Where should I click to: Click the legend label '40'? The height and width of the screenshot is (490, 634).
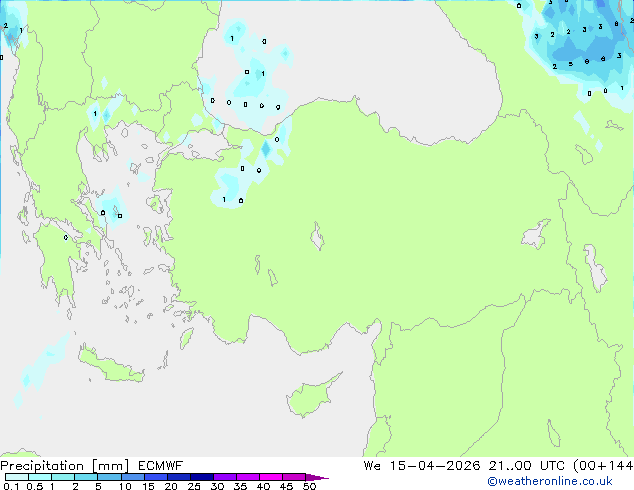coord(263,486)
